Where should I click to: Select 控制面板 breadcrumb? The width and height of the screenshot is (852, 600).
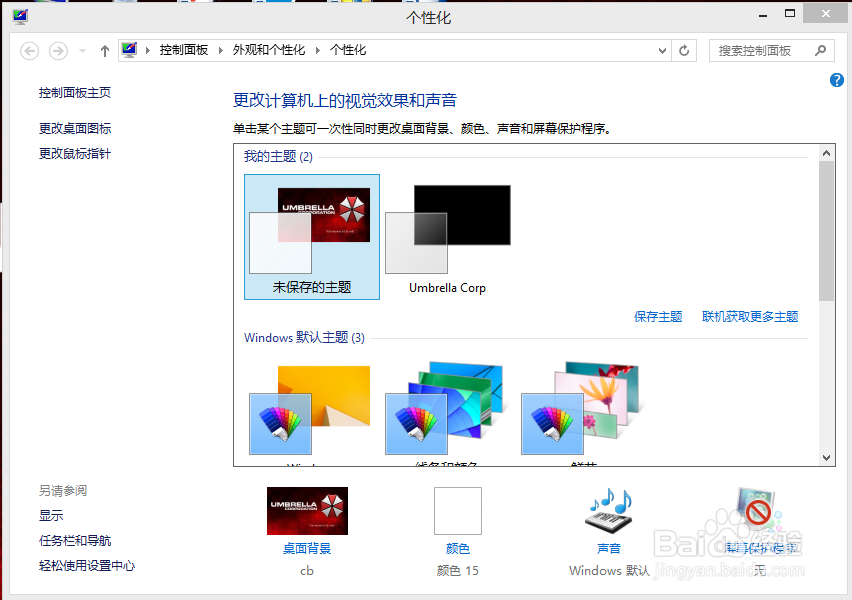184,50
